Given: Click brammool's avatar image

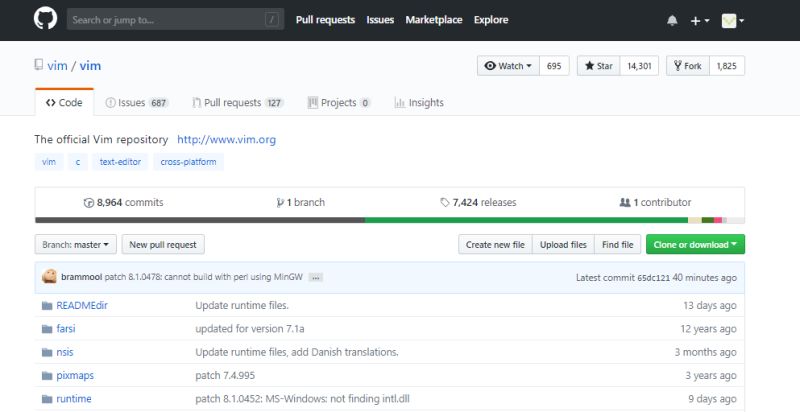Looking at the screenshot, I should click(x=49, y=276).
